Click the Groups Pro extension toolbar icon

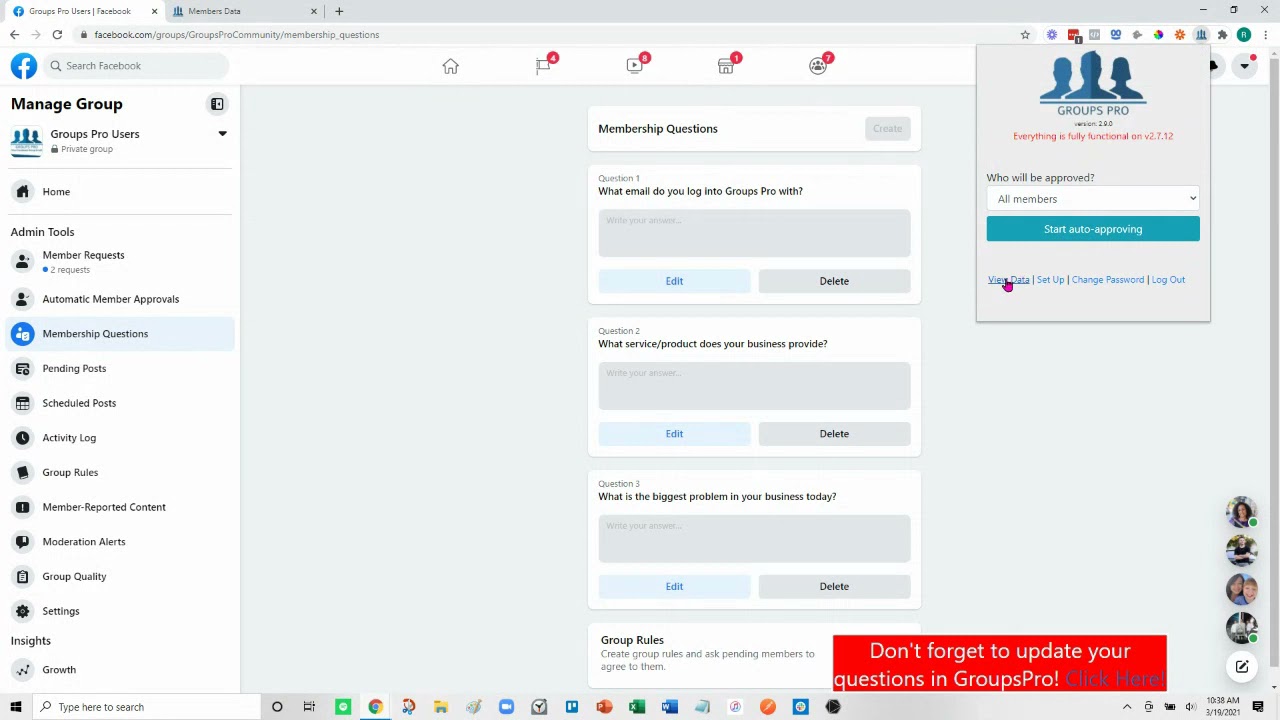(1201, 35)
